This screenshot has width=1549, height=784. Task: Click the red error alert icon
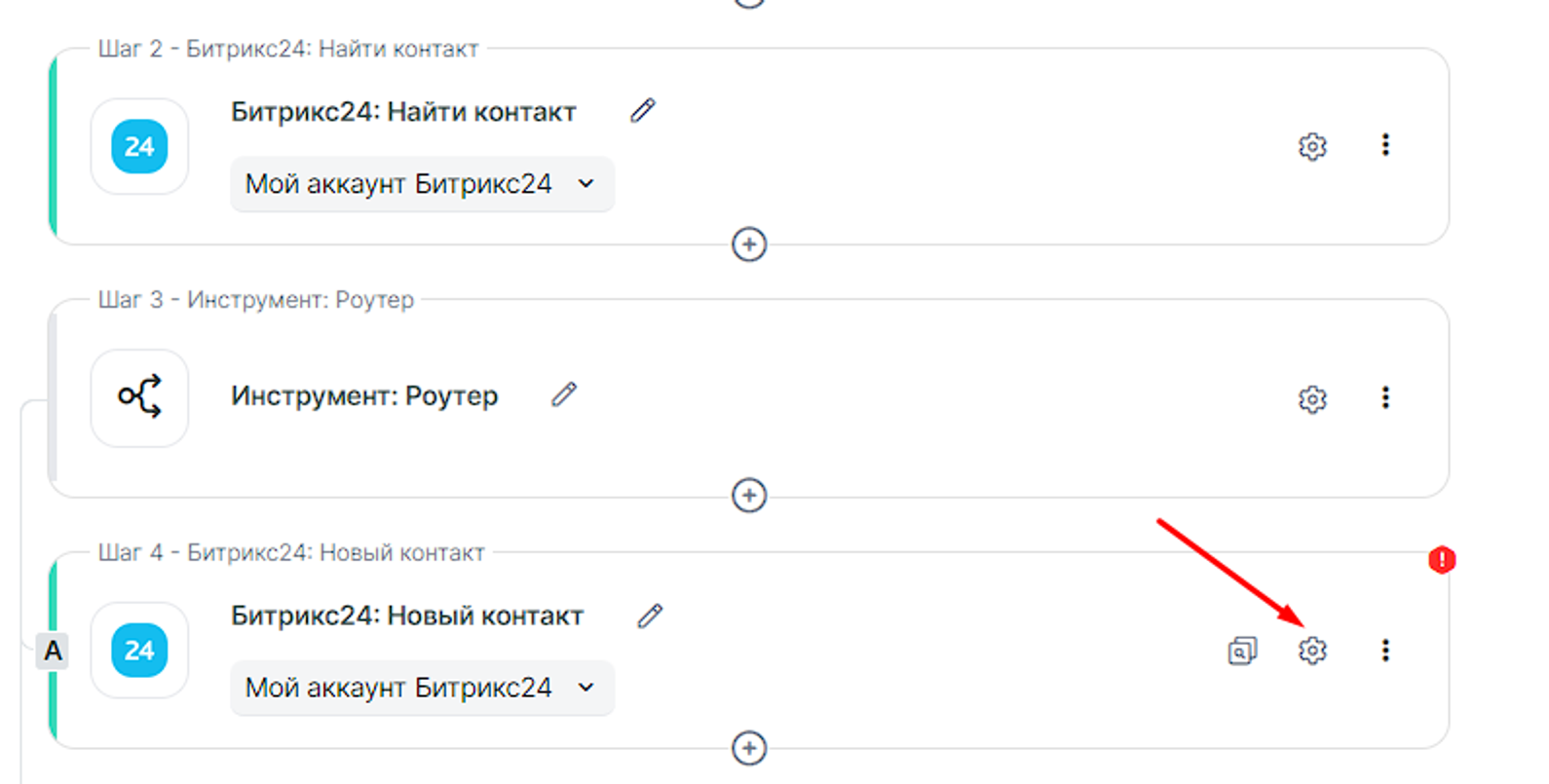1442,560
